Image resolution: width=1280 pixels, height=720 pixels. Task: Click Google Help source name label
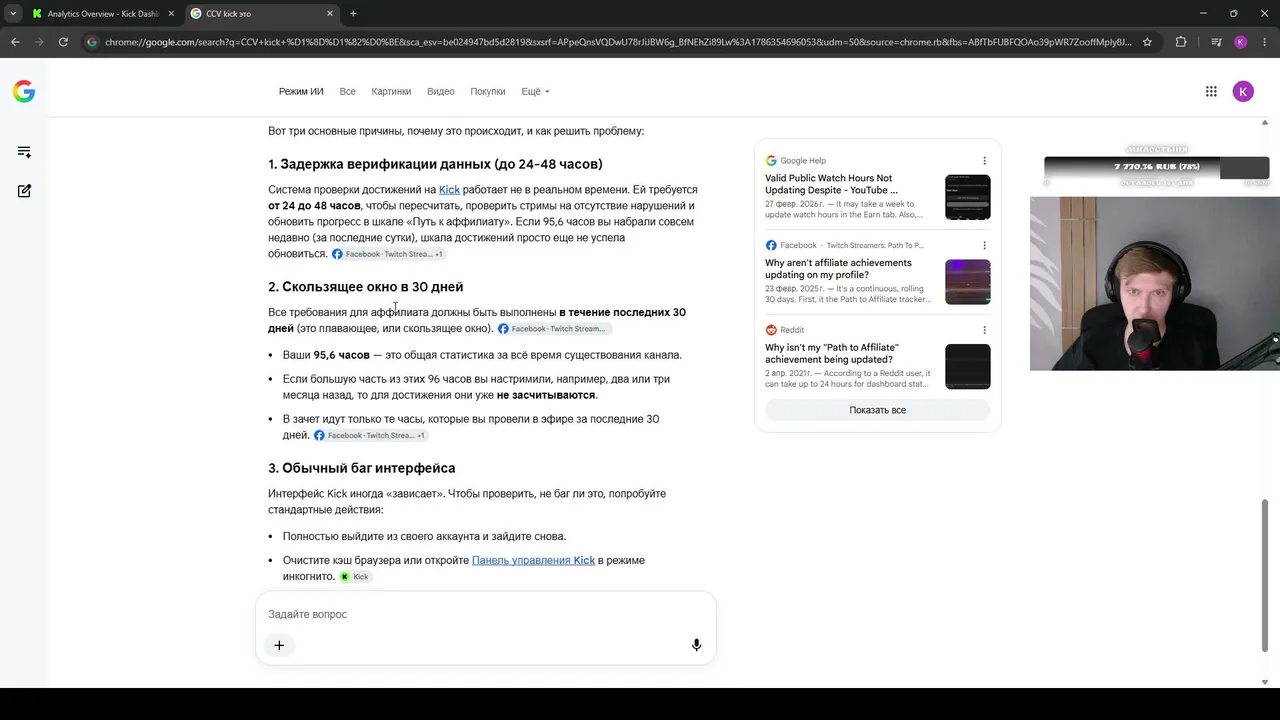pyautogui.click(x=803, y=160)
